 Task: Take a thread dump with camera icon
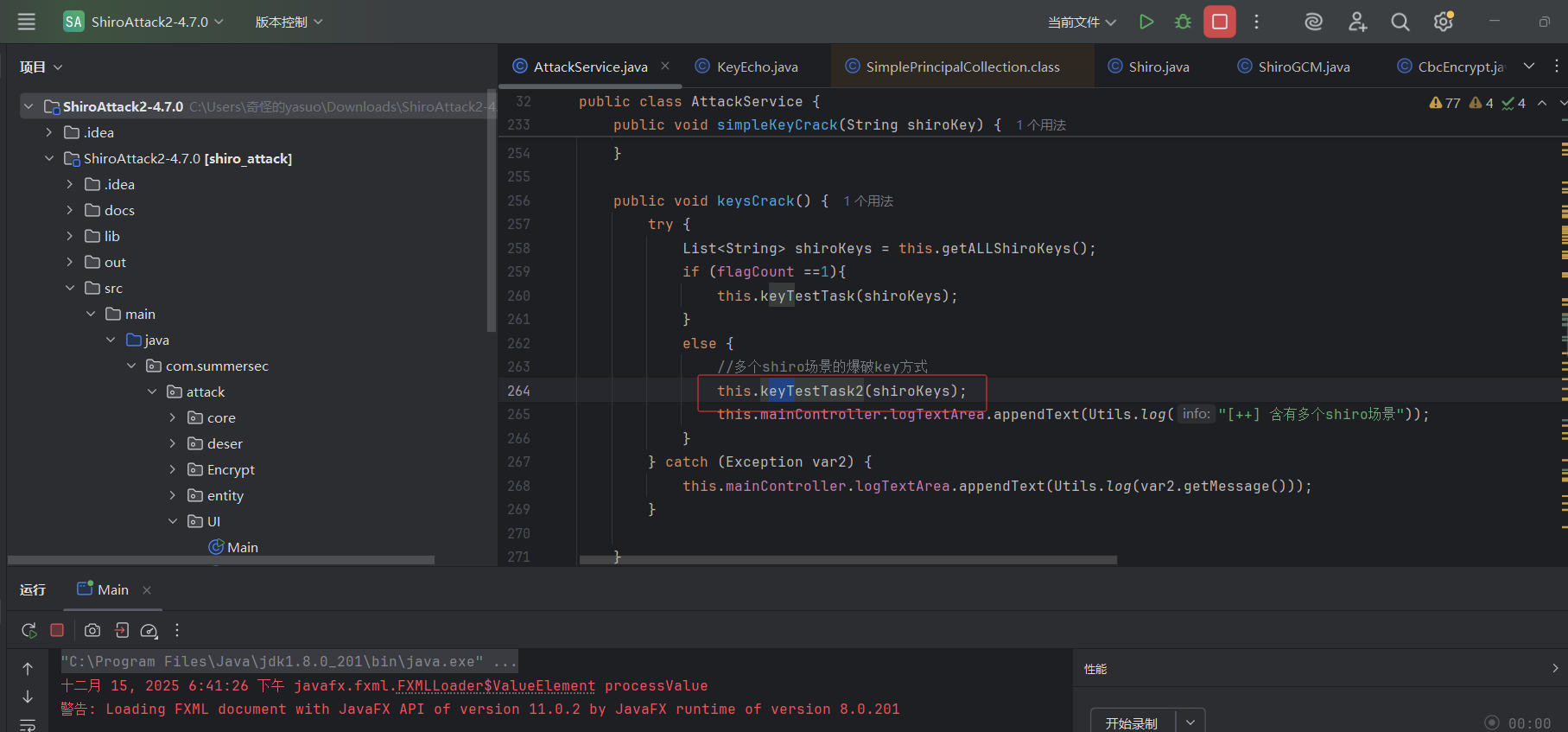(92, 630)
